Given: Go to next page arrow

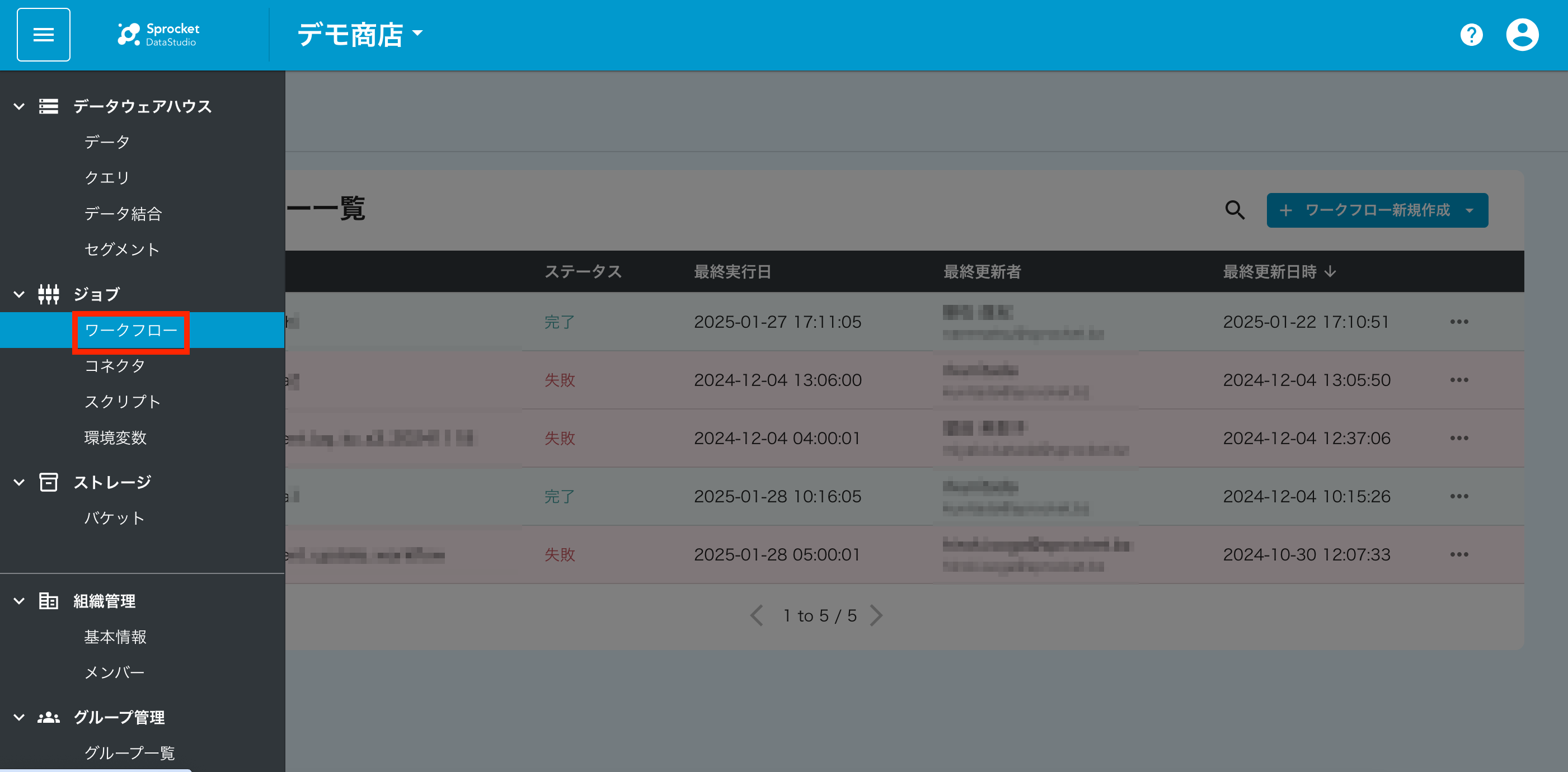Looking at the screenshot, I should (x=876, y=616).
